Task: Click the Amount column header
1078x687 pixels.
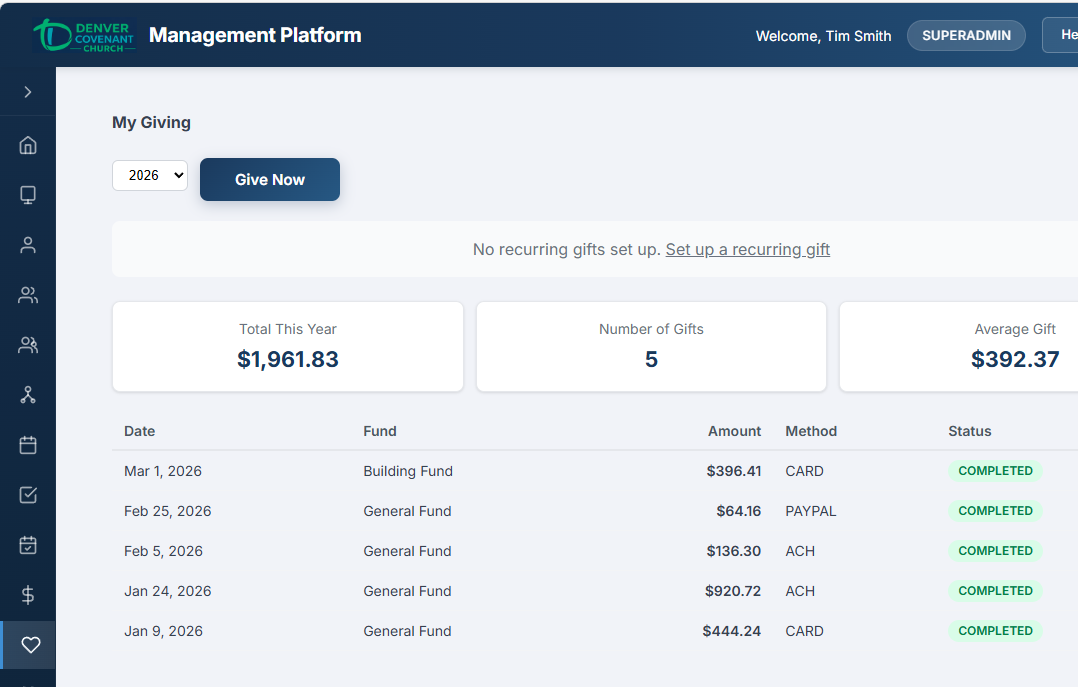Action: click(x=734, y=431)
